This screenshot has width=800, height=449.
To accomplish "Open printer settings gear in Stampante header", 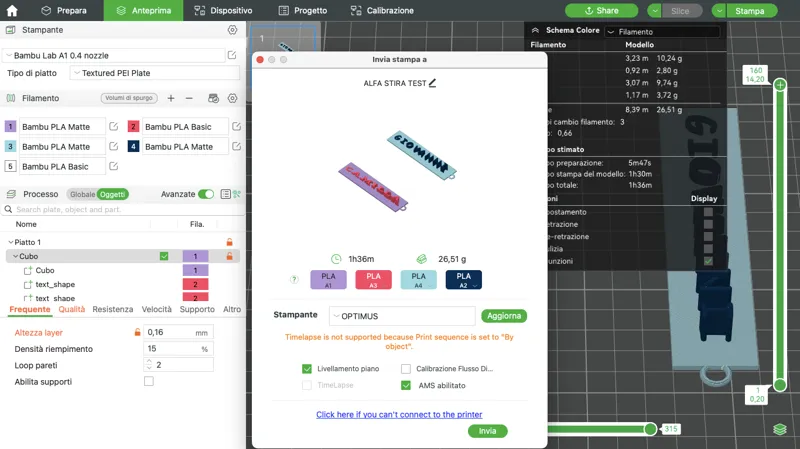I will (x=232, y=30).
